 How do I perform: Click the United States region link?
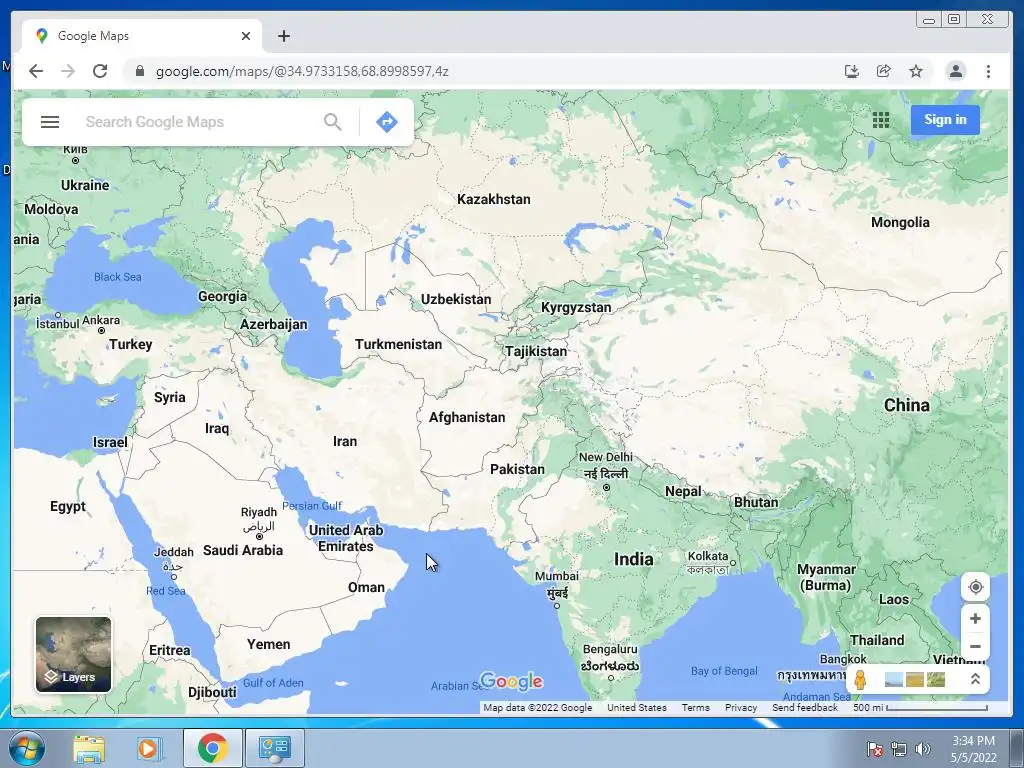(637, 707)
